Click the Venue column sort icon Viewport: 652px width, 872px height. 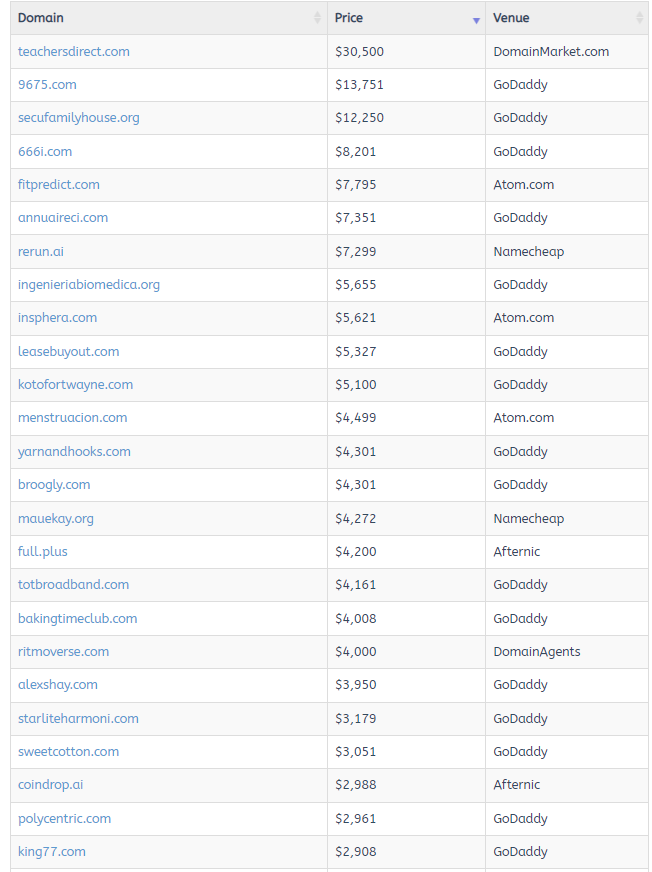pyautogui.click(x=640, y=18)
